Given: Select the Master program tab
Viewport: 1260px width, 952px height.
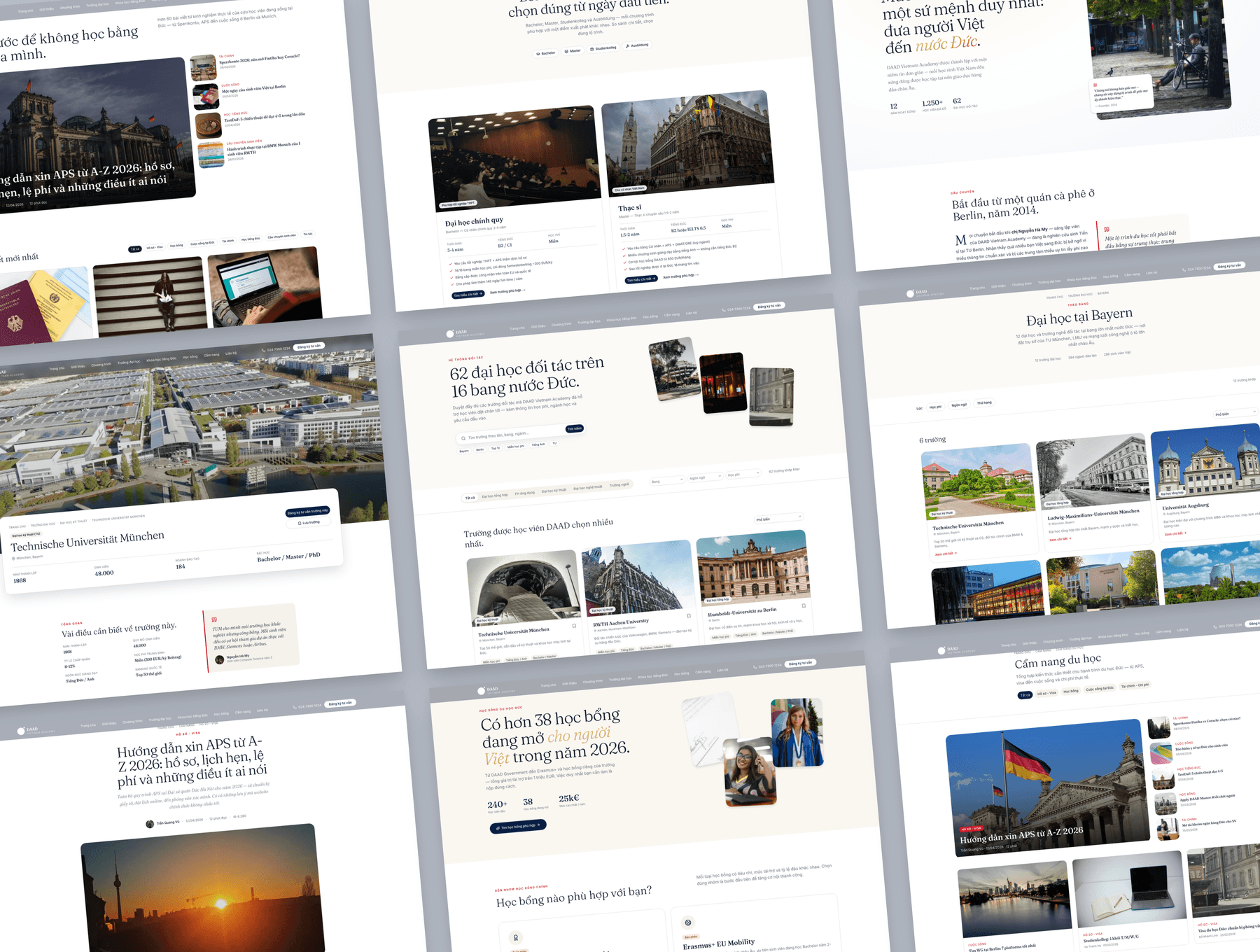Looking at the screenshot, I should pyautogui.click(x=573, y=51).
